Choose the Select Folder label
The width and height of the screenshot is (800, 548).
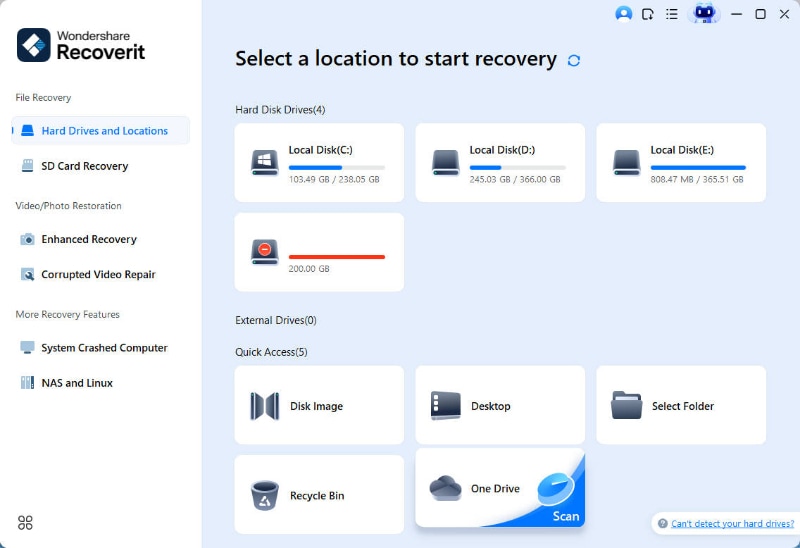click(x=683, y=406)
